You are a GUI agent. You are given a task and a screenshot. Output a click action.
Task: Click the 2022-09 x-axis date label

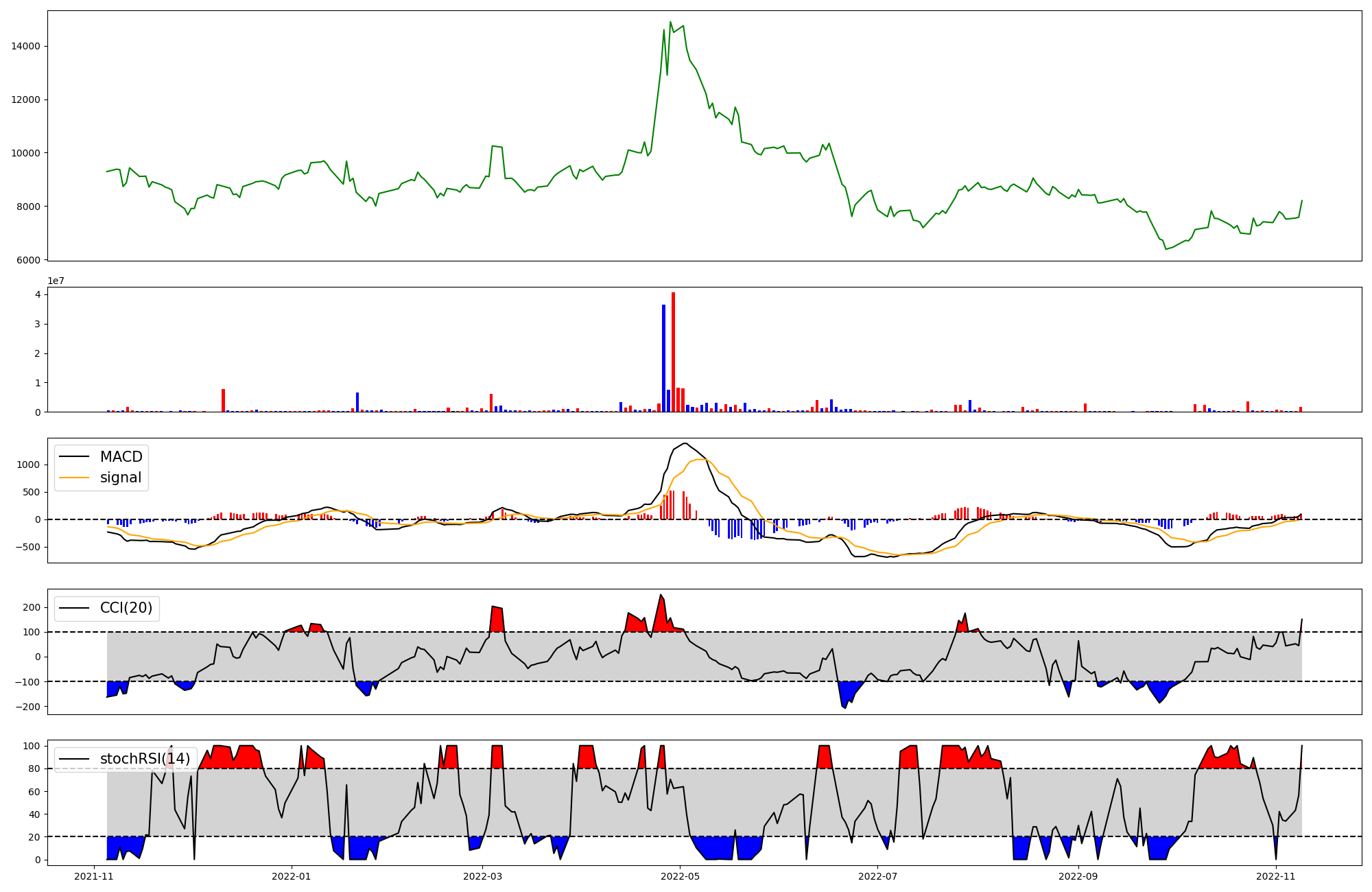[1078, 876]
